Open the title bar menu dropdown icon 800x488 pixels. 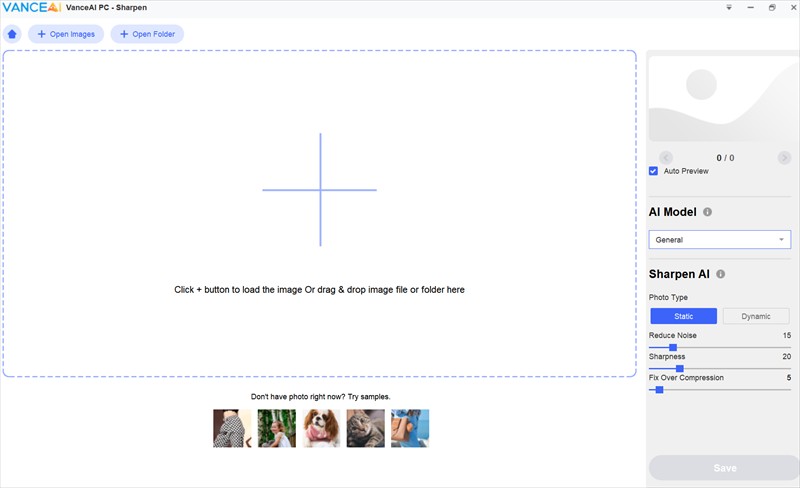pos(729,7)
